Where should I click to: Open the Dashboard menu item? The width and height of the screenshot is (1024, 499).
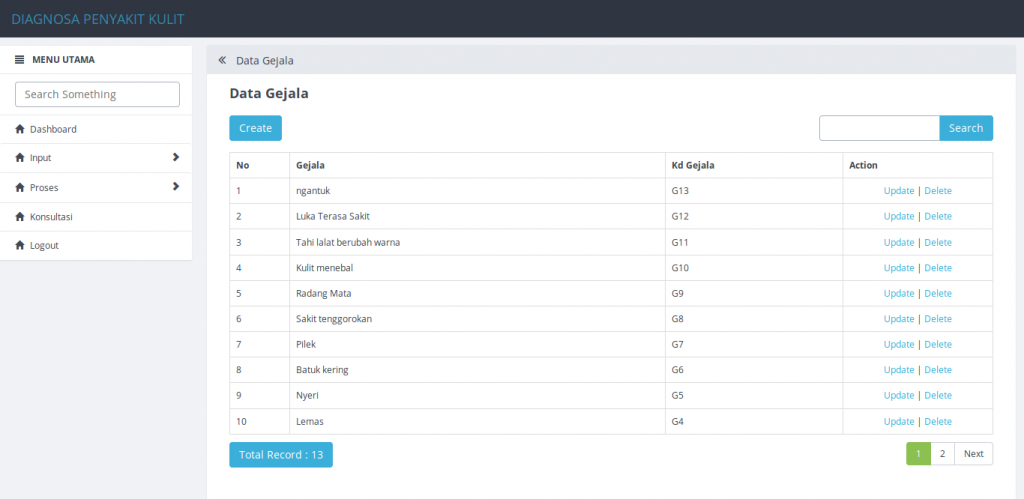point(53,130)
